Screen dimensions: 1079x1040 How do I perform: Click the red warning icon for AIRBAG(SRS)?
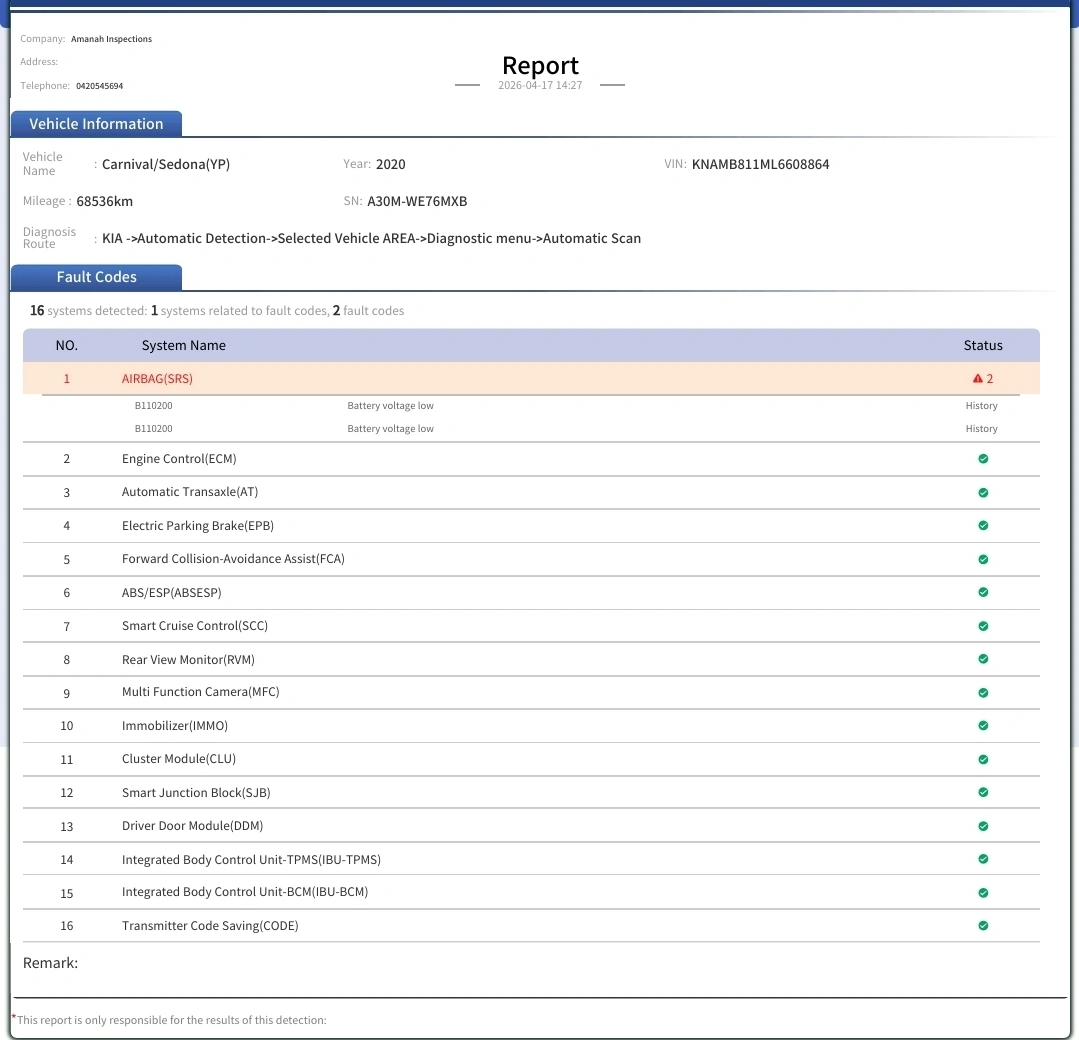pyautogui.click(x=977, y=379)
